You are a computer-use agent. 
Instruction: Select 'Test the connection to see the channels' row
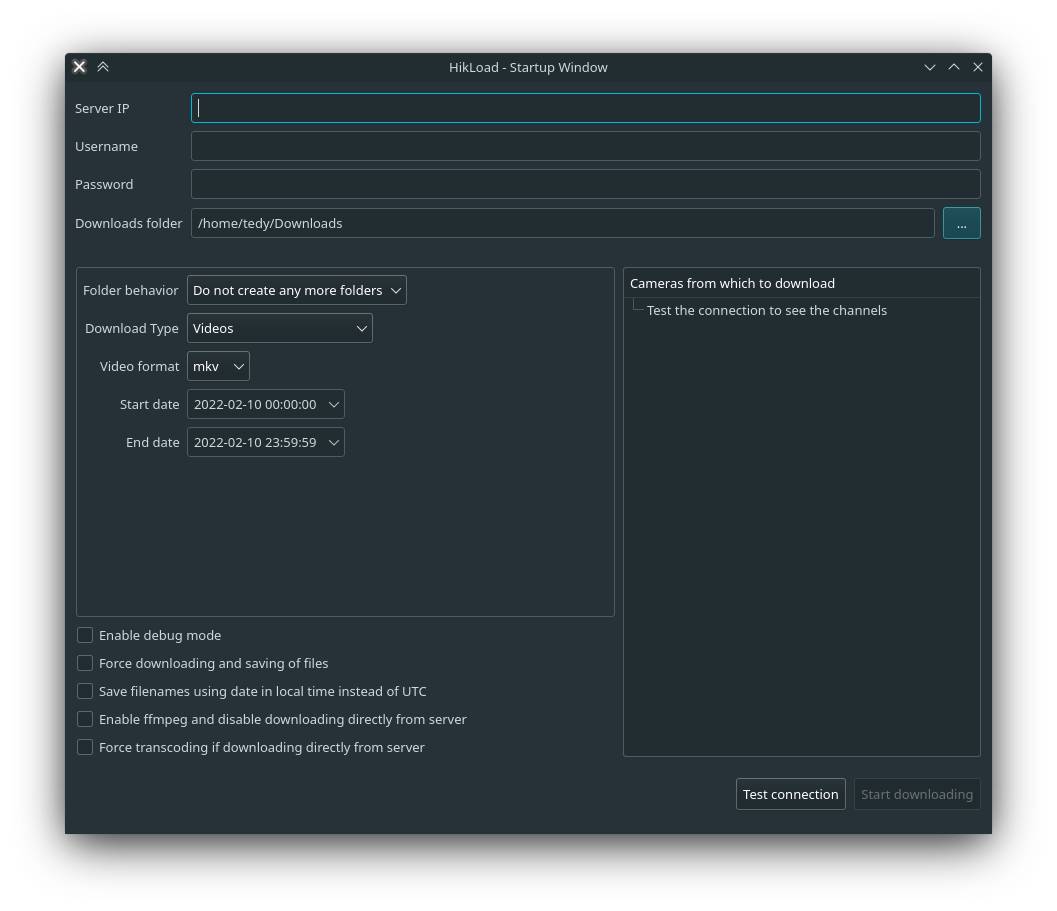pyautogui.click(x=766, y=310)
